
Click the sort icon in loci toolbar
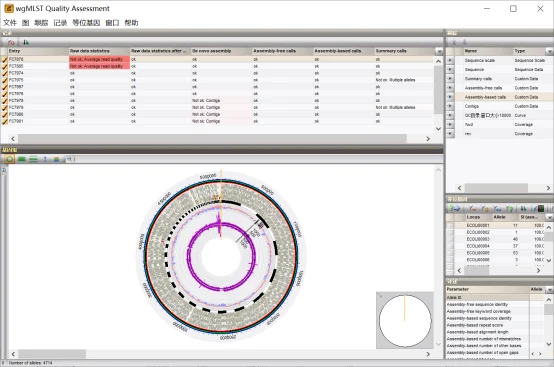point(523,208)
